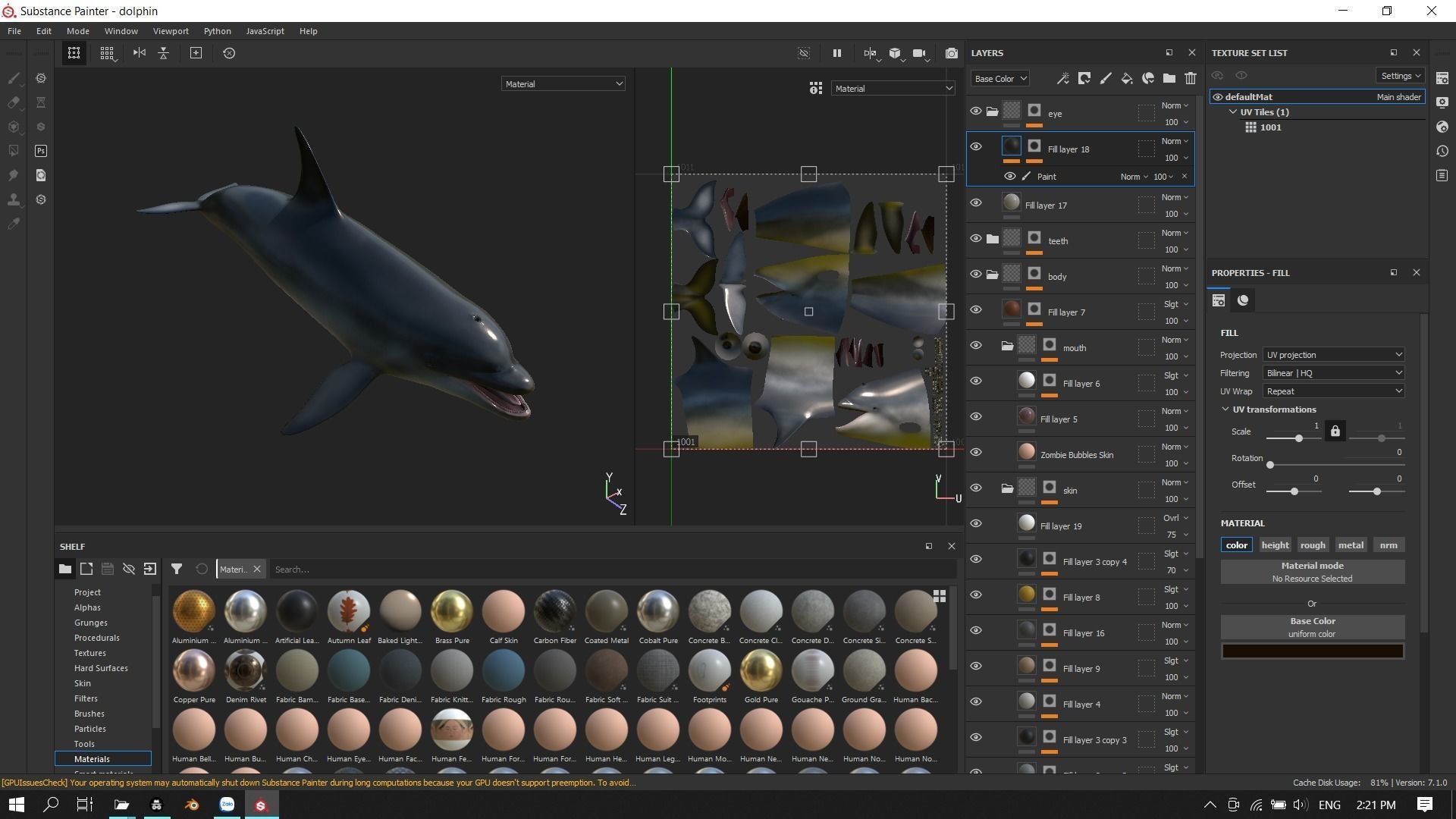This screenshot has width=1456, height=819.
Task: Select the Skin category in shelf
Action: click(83, 683)
